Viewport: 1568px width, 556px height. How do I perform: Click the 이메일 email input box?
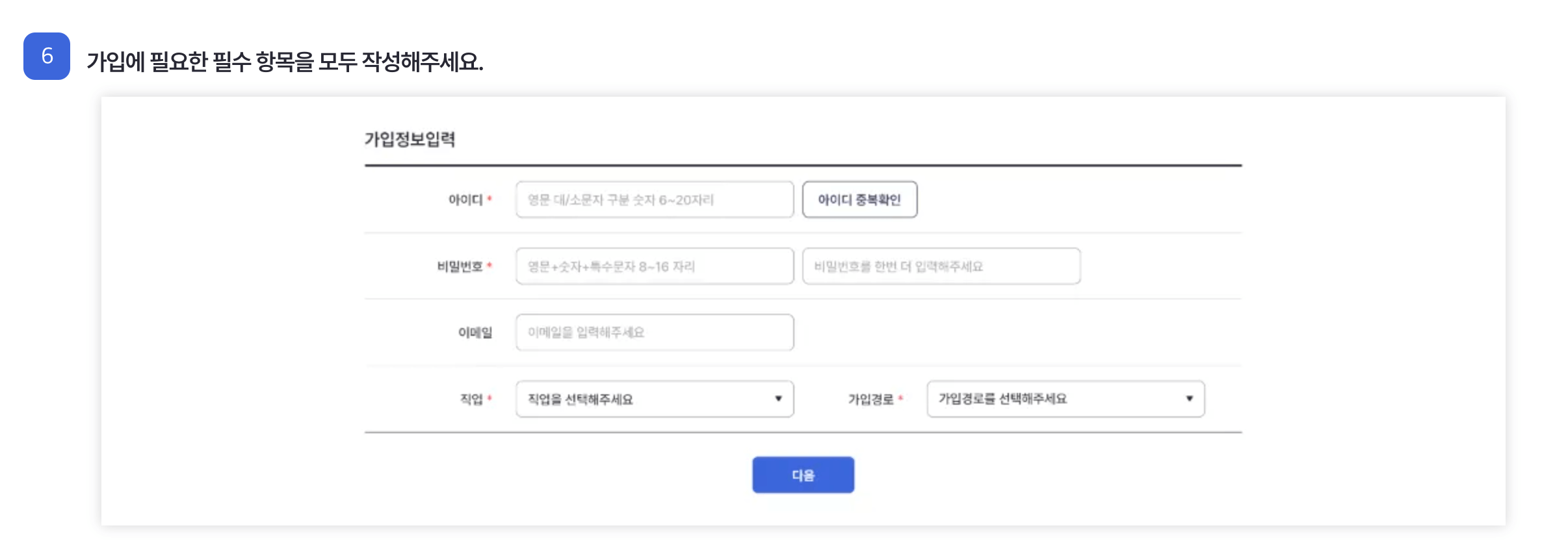coord(653,332)
